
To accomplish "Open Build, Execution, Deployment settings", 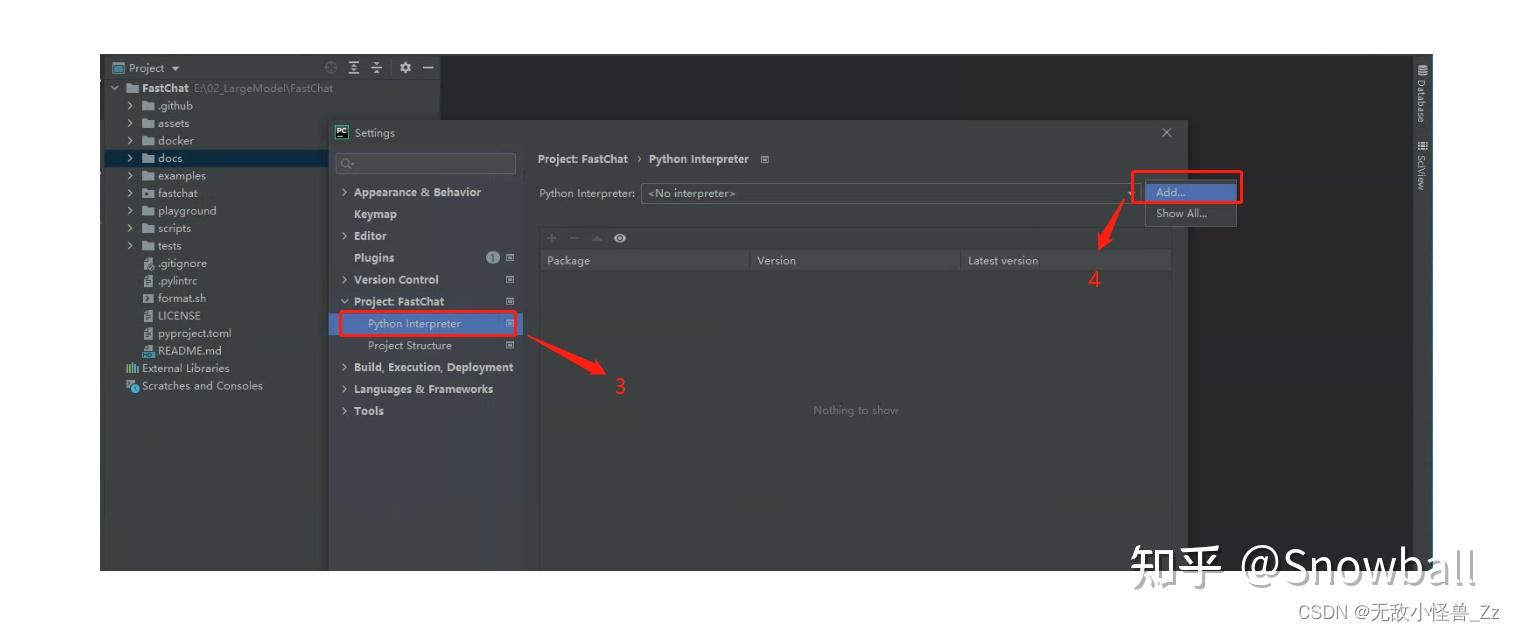I will [433, 368].
